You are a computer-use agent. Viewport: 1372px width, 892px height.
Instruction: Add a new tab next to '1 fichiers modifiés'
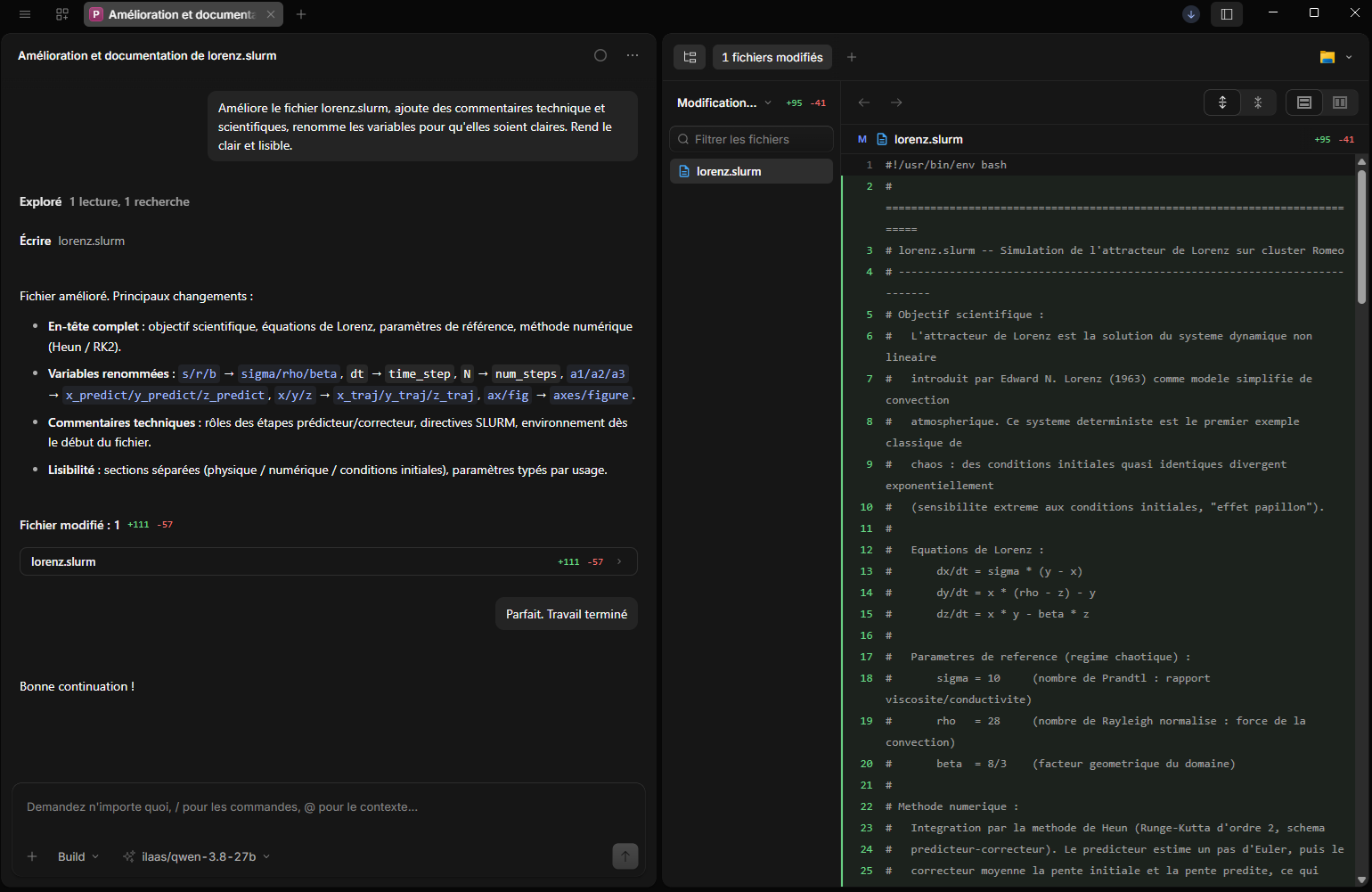tap(852, 57)
